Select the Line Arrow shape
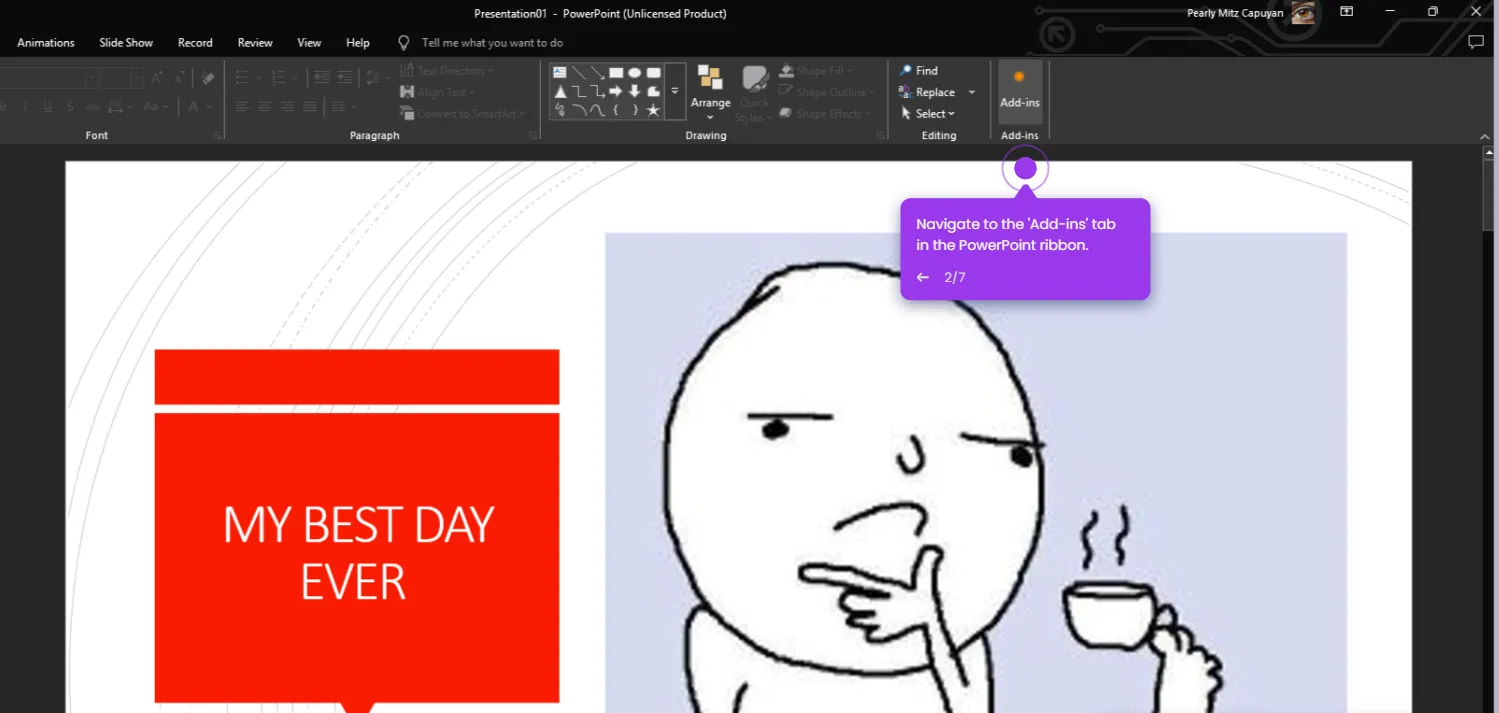 tap(597, 72)
